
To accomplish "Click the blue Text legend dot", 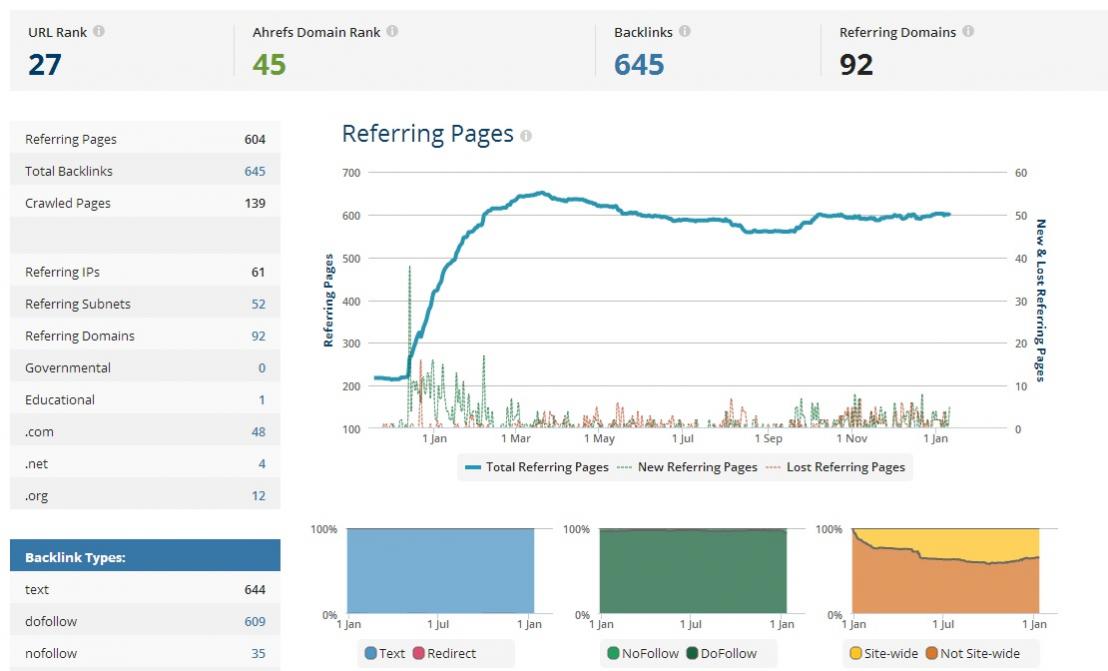I will [x=371, y=653].
